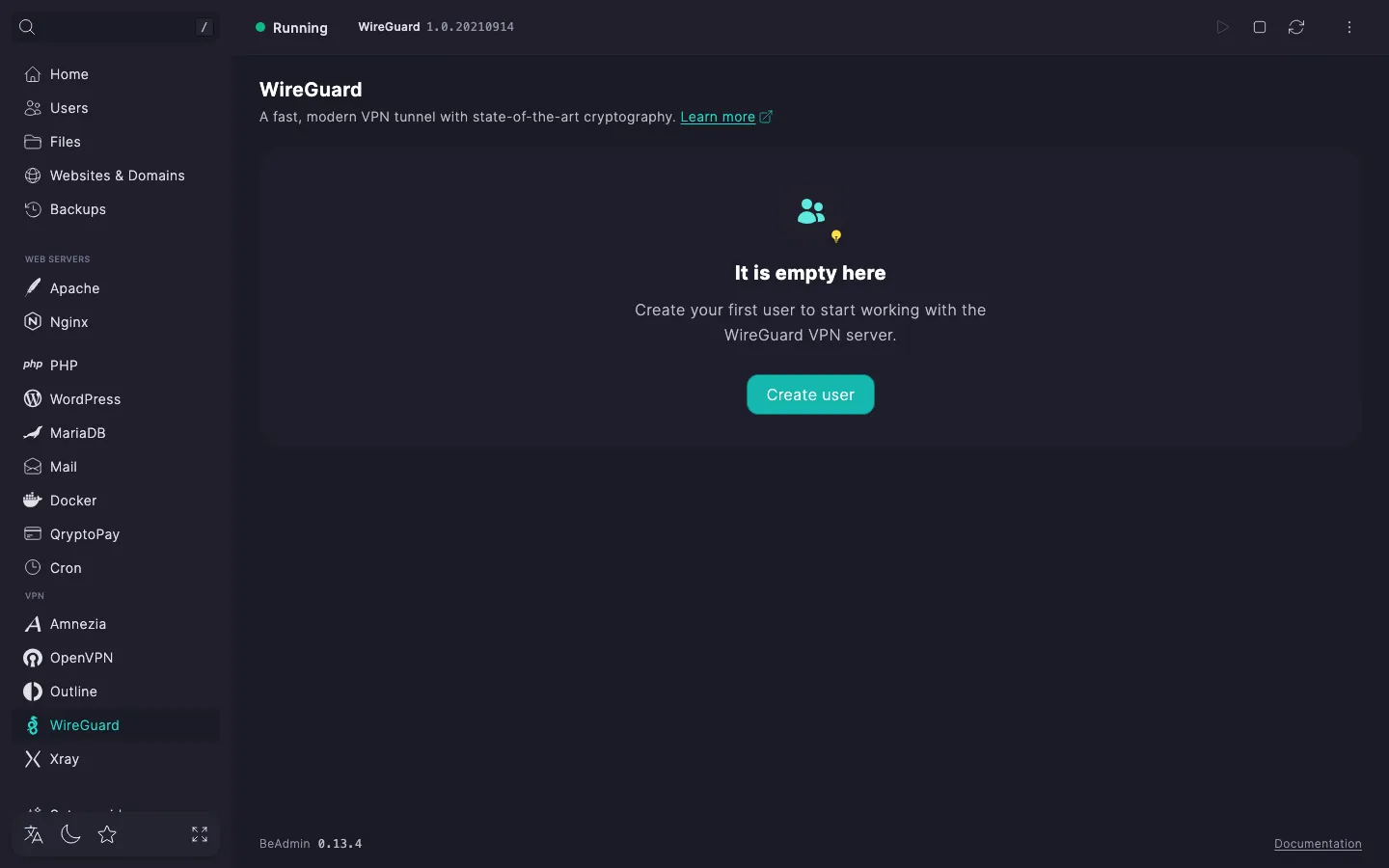Click BeAdmin 0.13.4 version text
Viewport: 1389px width, 868px height.
pyautogui.click(x=311, y=844)
